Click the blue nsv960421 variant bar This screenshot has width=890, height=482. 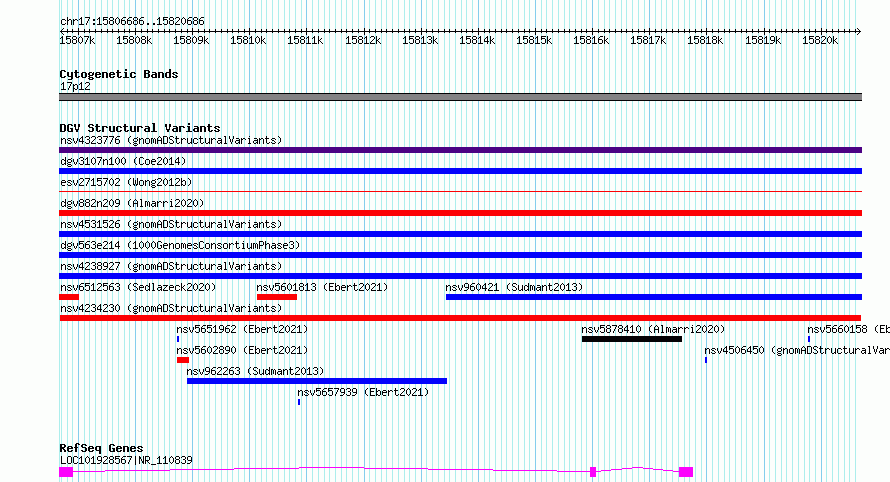click(654, 297)
